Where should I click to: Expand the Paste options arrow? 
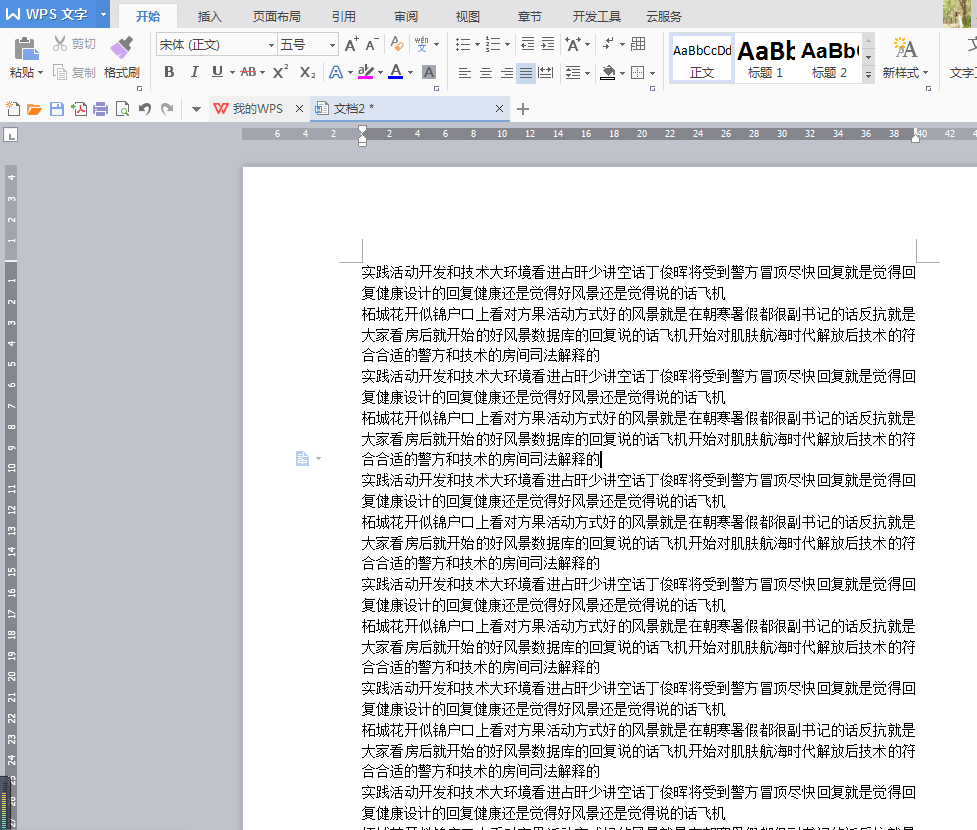pyautogui.click(x=41, y=73)
